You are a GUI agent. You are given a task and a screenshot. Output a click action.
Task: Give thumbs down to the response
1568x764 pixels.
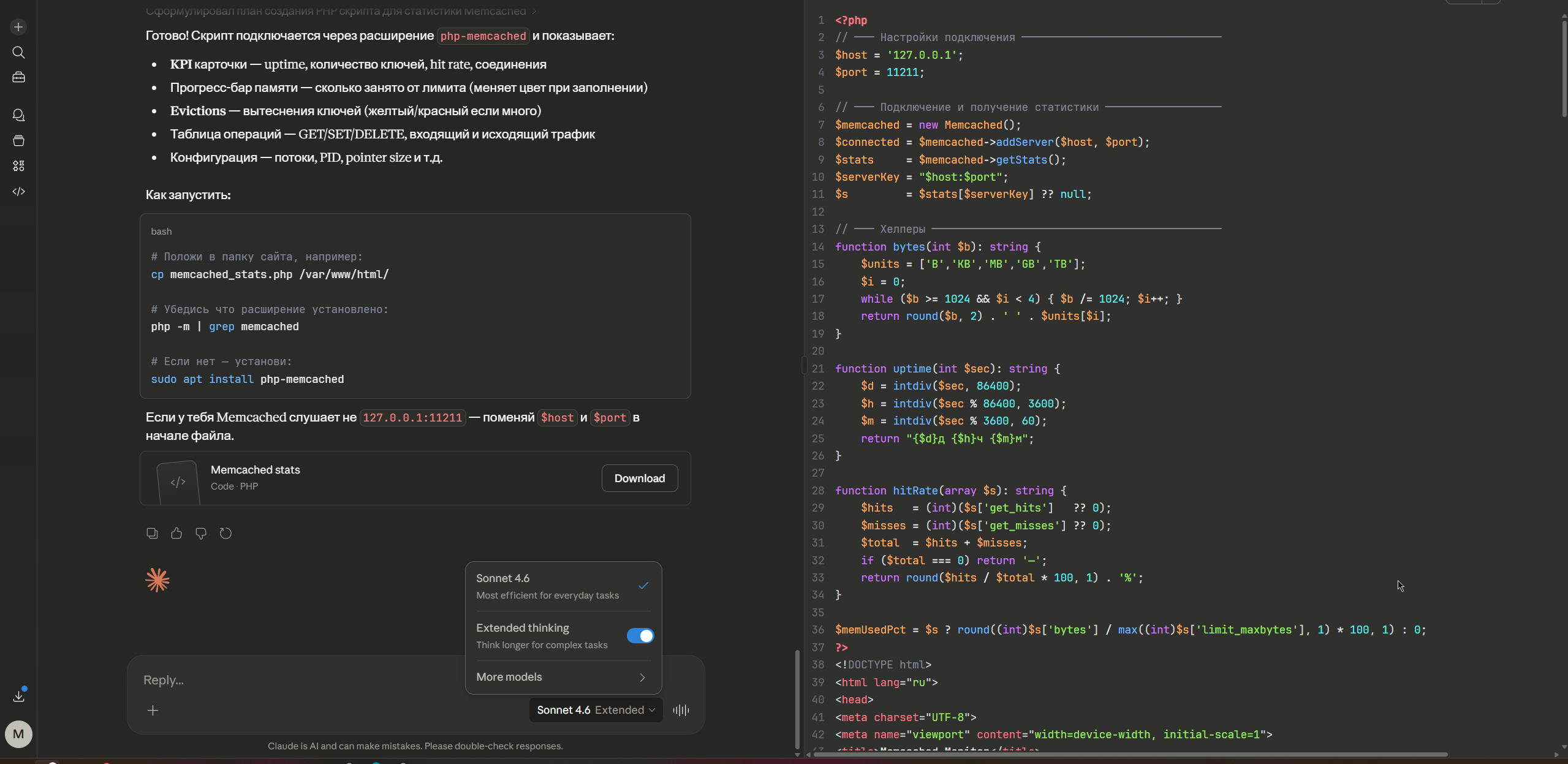point(201,534)
